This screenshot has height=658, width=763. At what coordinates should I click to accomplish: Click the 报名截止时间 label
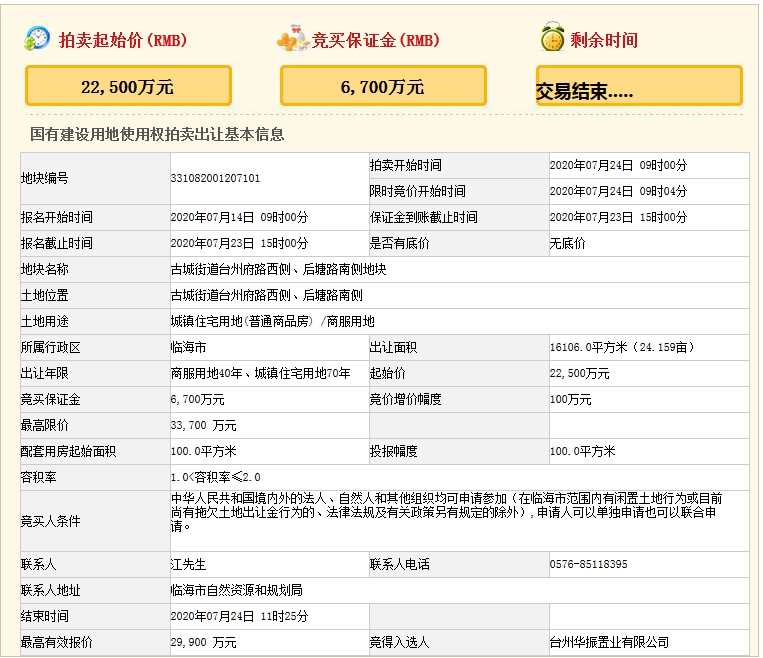pyautogui.click(x=56, y=243)
